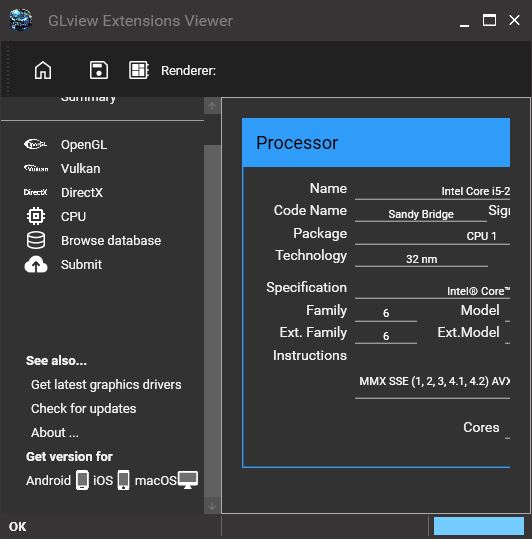Click the Technology field 32 nm

[x=421, y=259]
